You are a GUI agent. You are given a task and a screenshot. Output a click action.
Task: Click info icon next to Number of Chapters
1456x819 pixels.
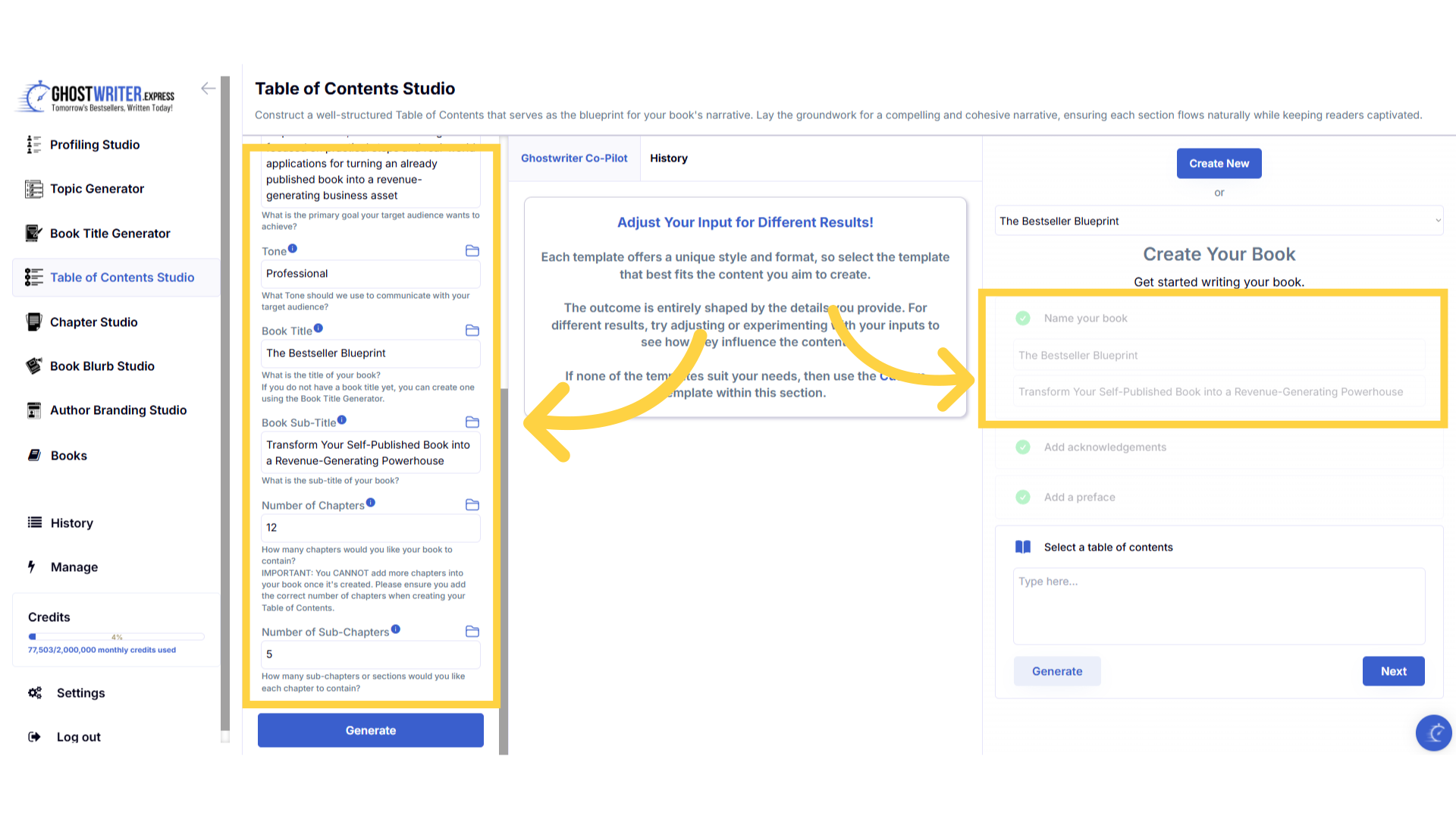coord(371,503)
